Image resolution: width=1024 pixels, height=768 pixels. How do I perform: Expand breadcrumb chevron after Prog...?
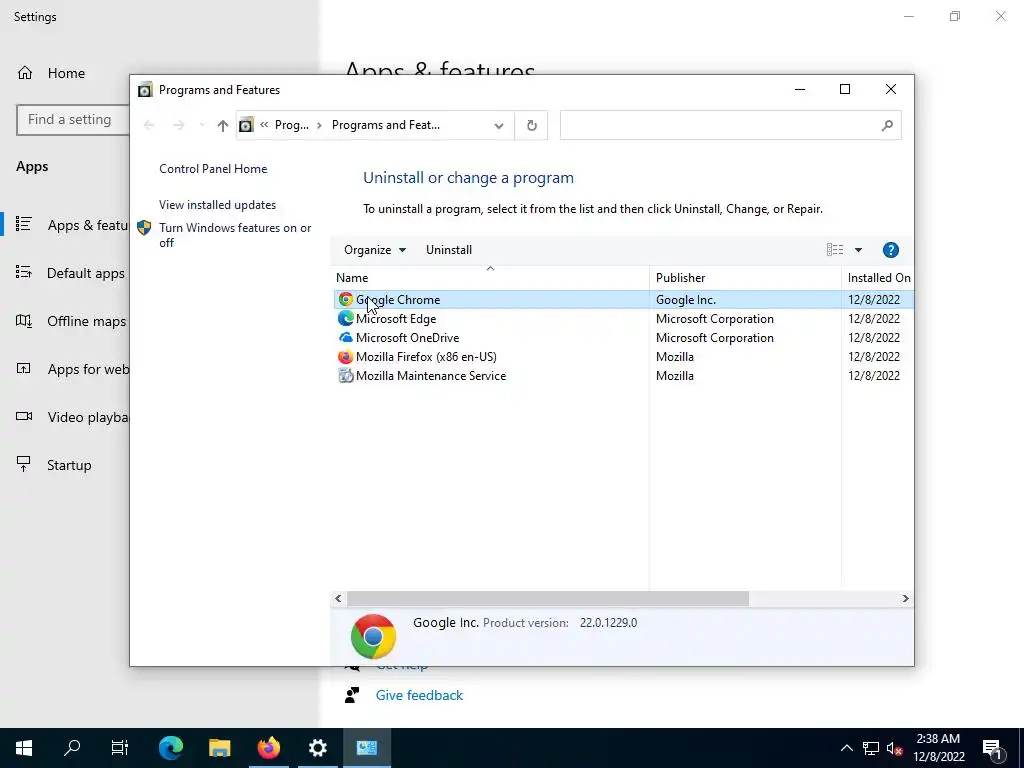tap(319, 125)
